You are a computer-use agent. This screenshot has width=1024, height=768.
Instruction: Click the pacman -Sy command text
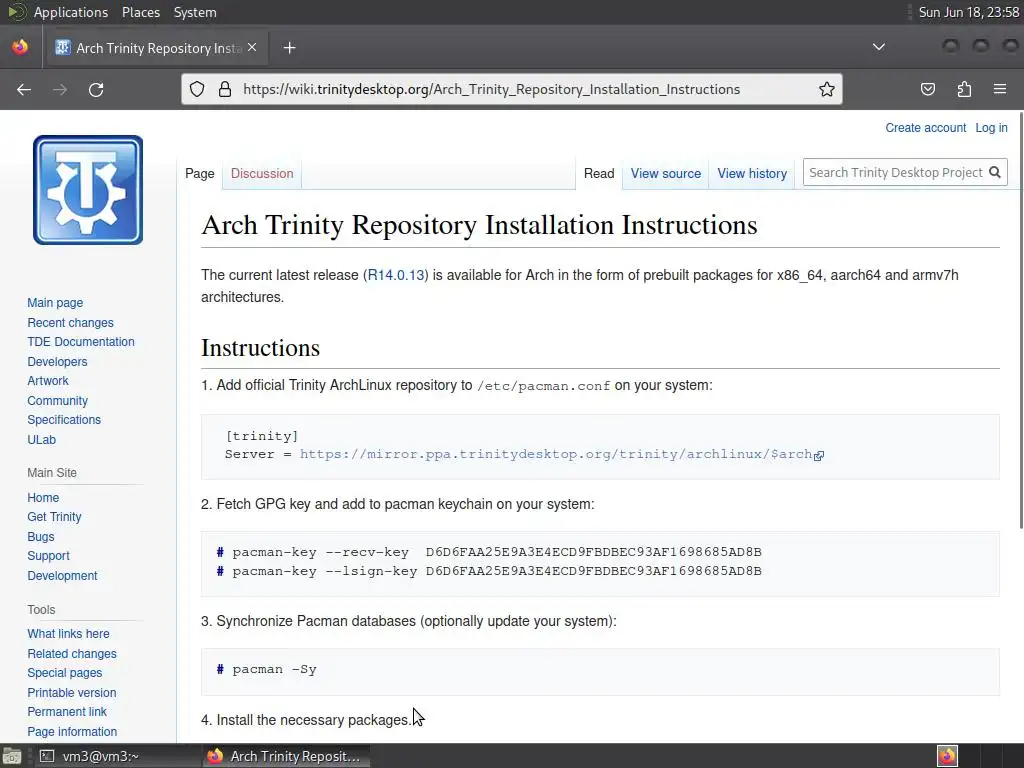tap(274, 669)
